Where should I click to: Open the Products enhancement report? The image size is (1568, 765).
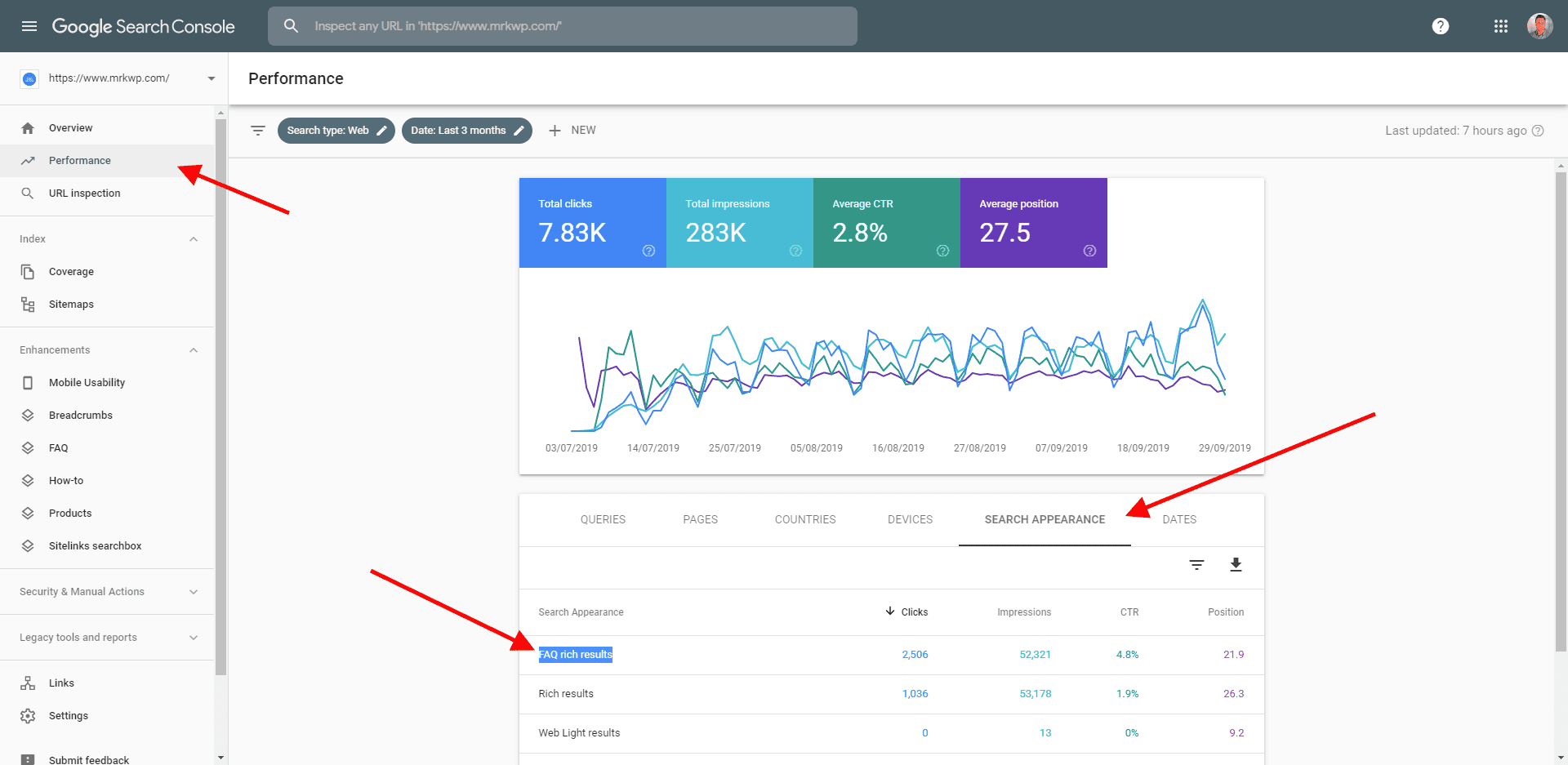coord(106,514)
